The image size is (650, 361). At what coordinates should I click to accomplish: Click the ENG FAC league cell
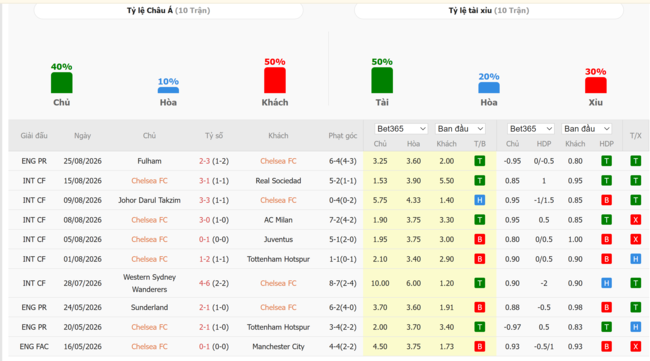34,346
